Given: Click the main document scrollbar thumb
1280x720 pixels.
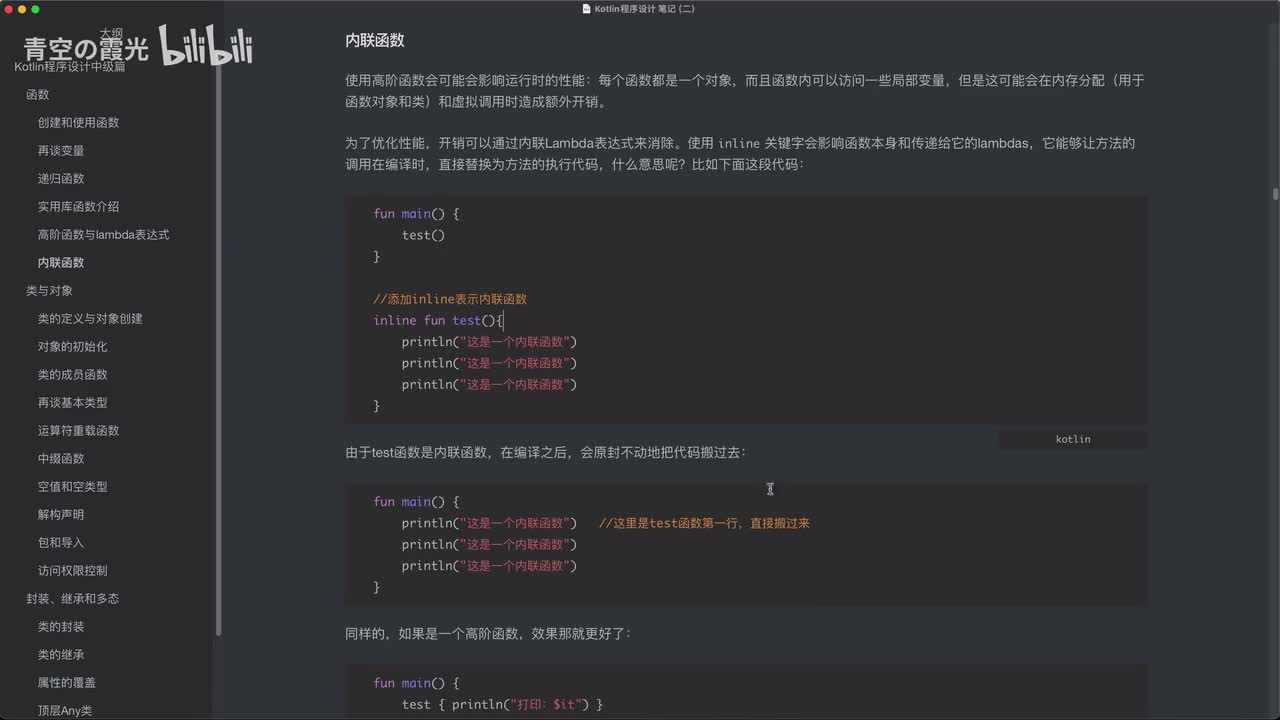Looking at the screenshot, I should pos(1275,194).
